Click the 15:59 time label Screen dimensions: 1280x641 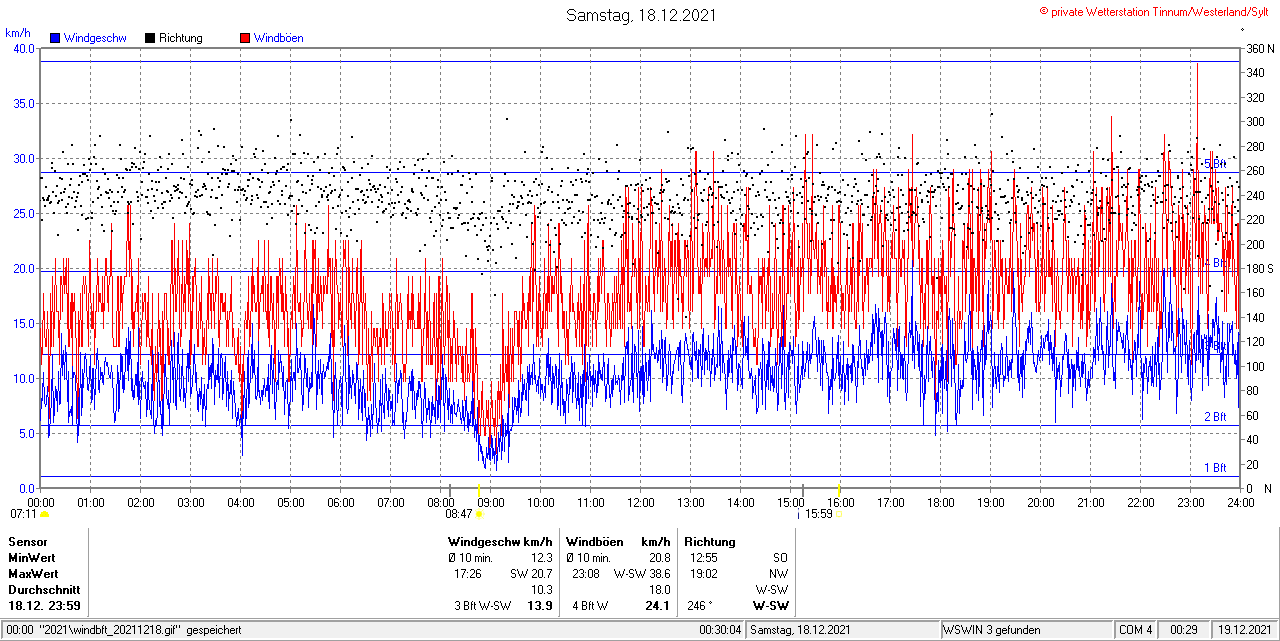(x=819, y=514)
